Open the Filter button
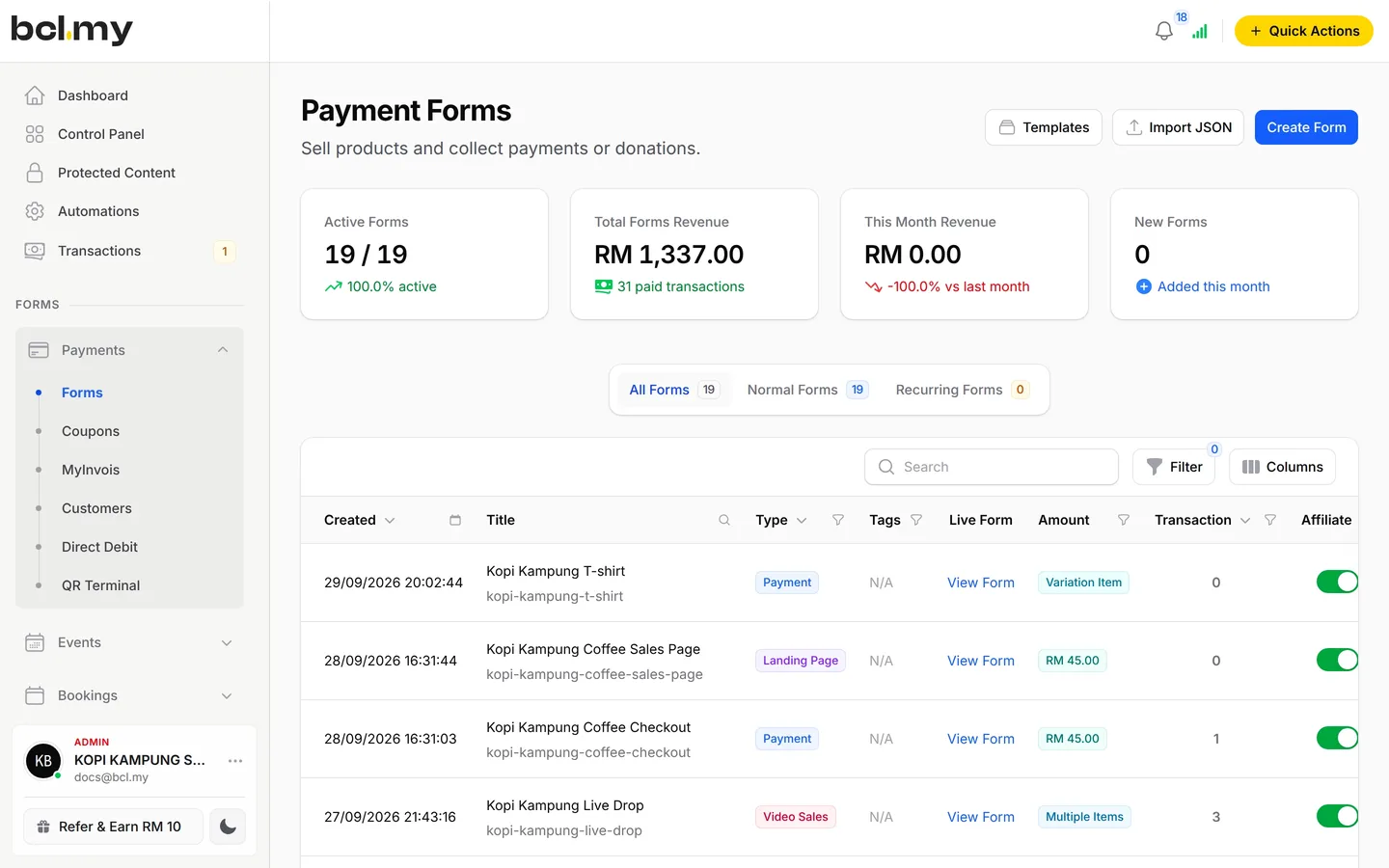Image resolution: width=1389 pixels, height=868 pixels. coord(1174,467)
